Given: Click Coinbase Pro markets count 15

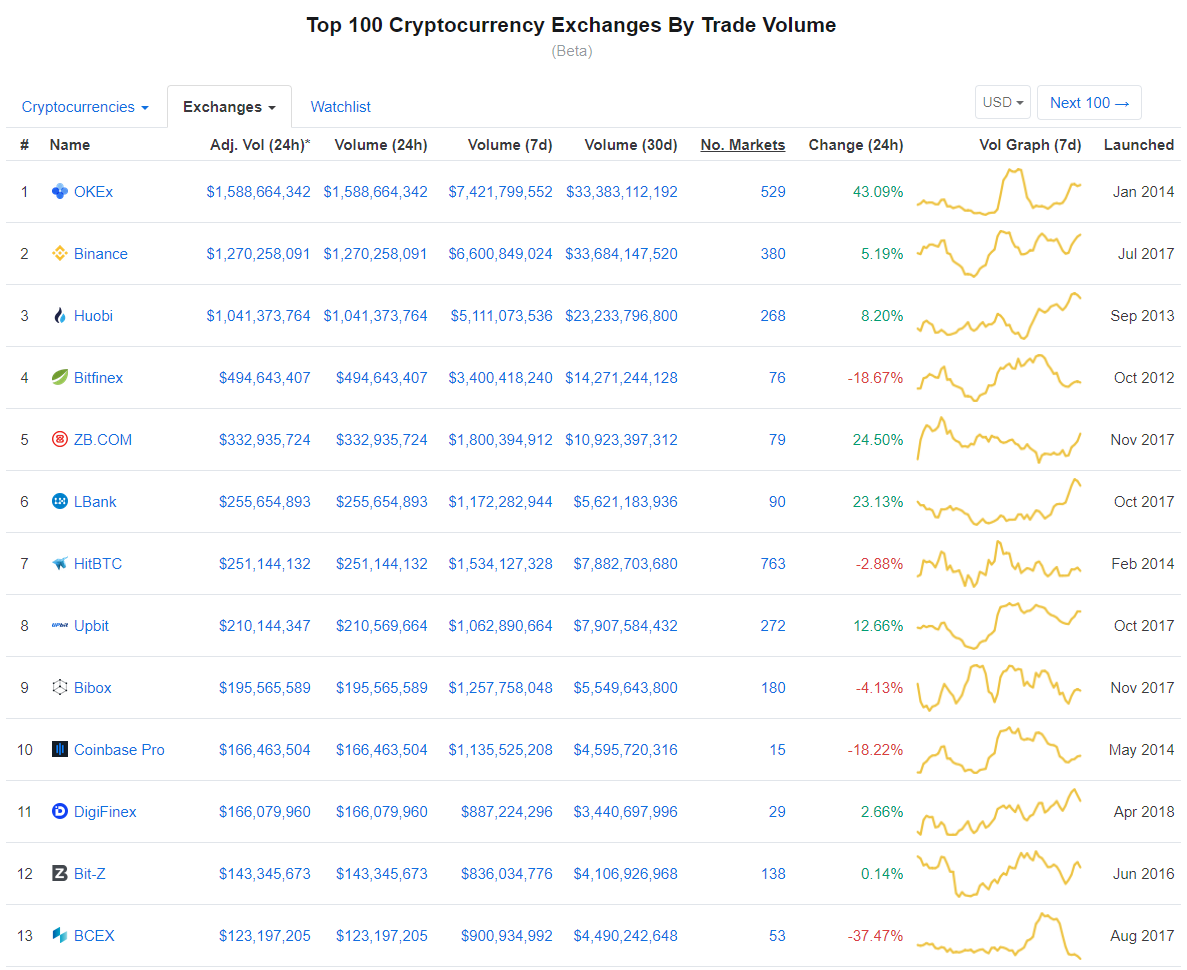Looking at the screenshot, I should pyautogui.click(x=777, y=750).
